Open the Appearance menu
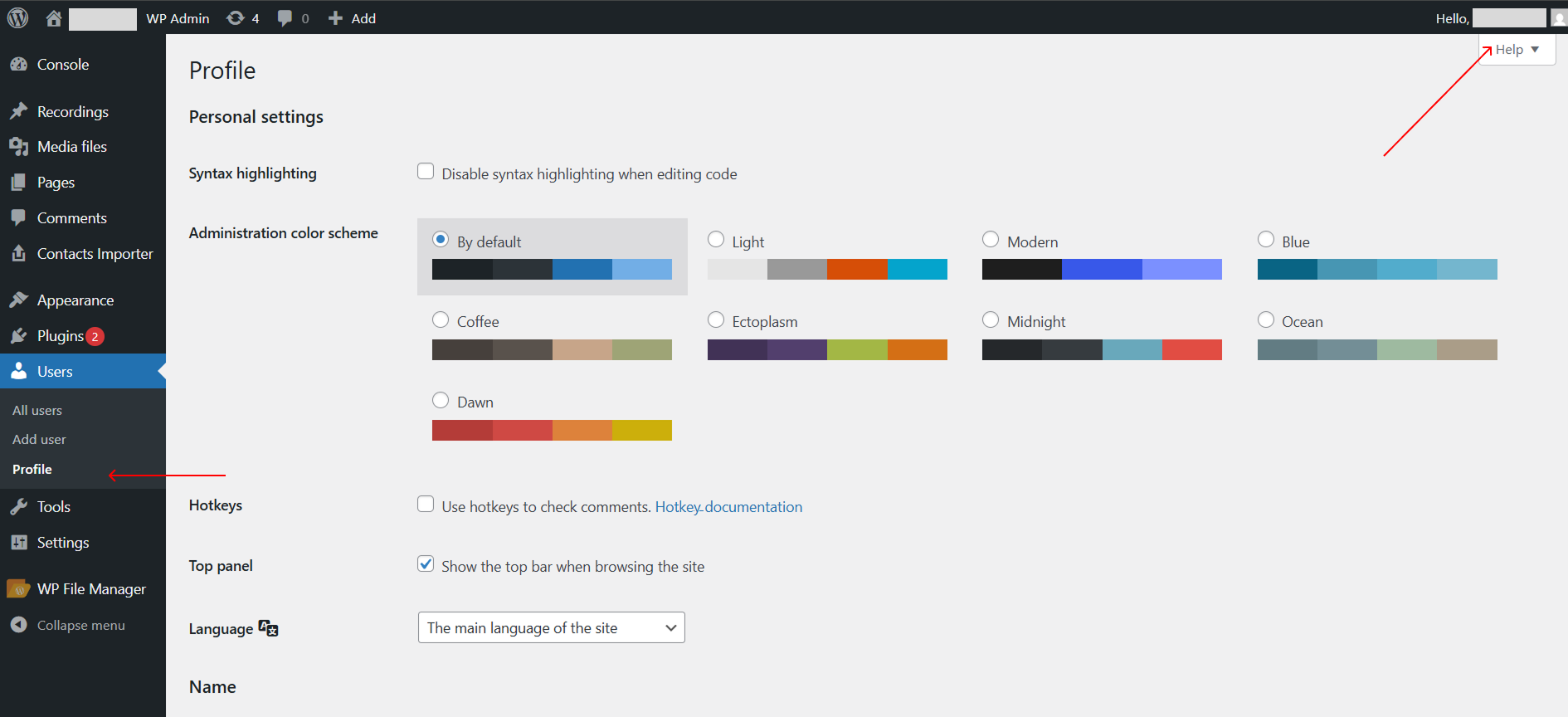This screenshot has height=717, width=1568. tap(75, 300)
